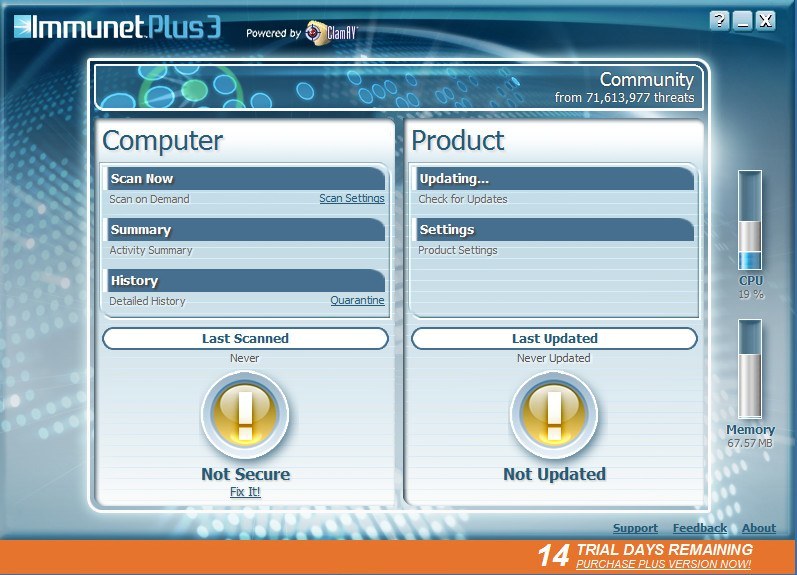This screenshot has width=797, height=575.
Task: Click the 'Not Updated' status text
Action: [x=554, y=474]
